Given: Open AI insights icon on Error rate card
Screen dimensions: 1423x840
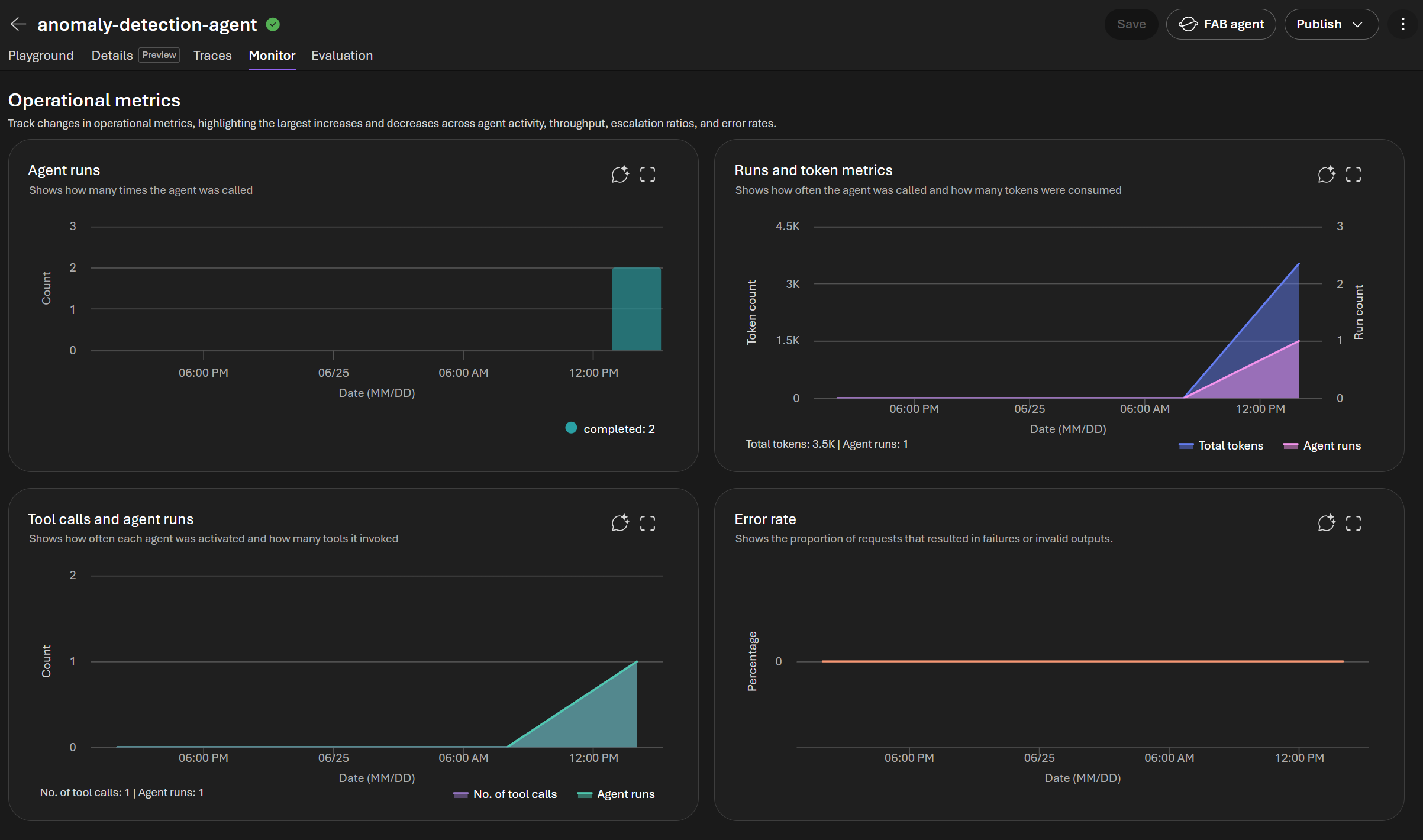Looking at the screenshot, I should [x=1326, y=523].
